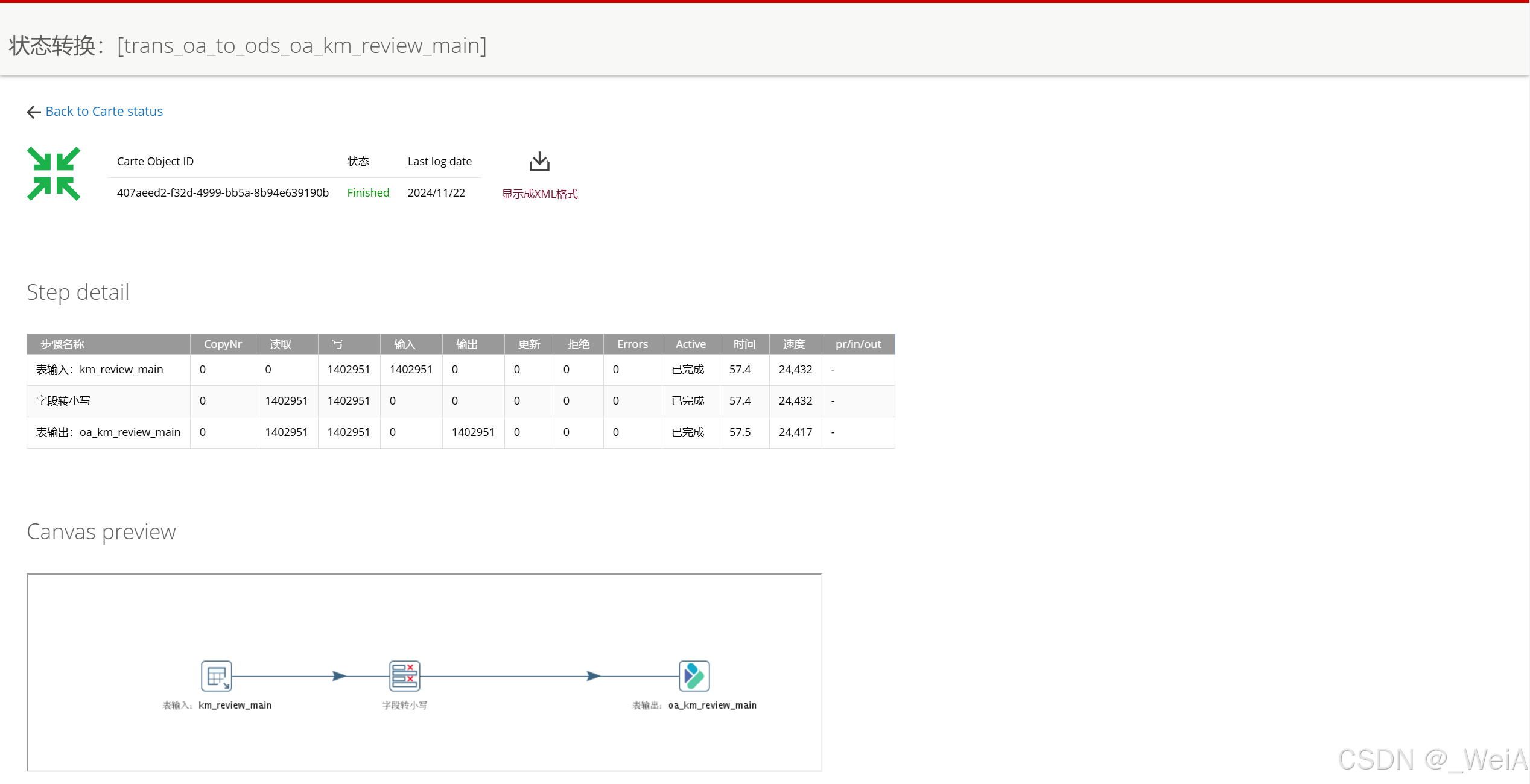Click the Active column header
The image size is (1530, 784).
tap(690, 344)
